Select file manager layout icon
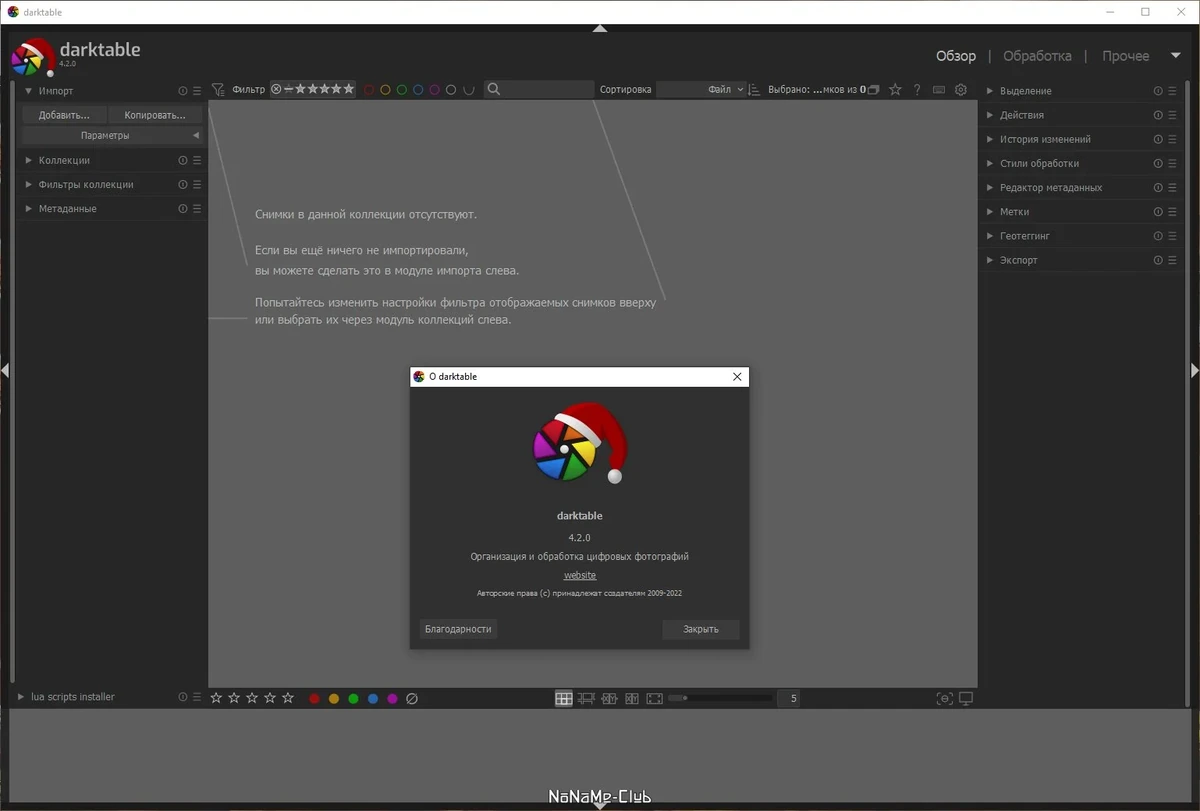Viewport: 1200px width, 811px height. point(563,698)
